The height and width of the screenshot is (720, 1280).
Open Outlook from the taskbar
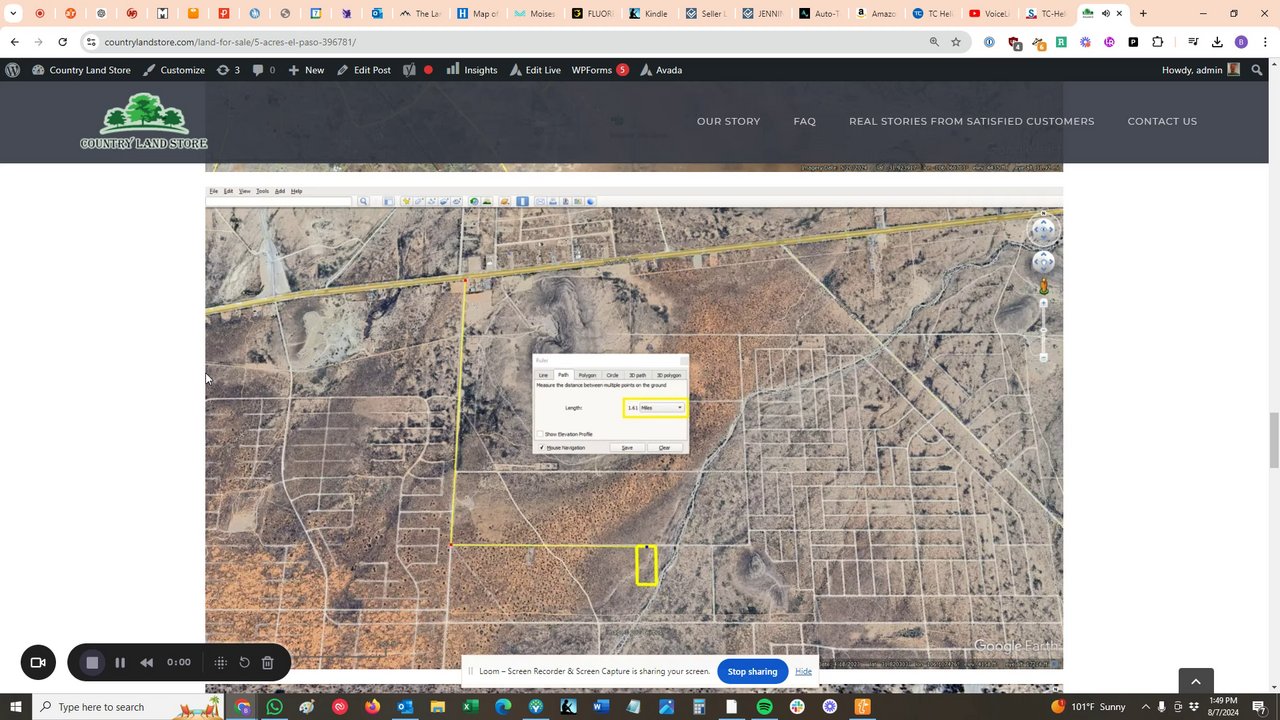pos(405,707)
